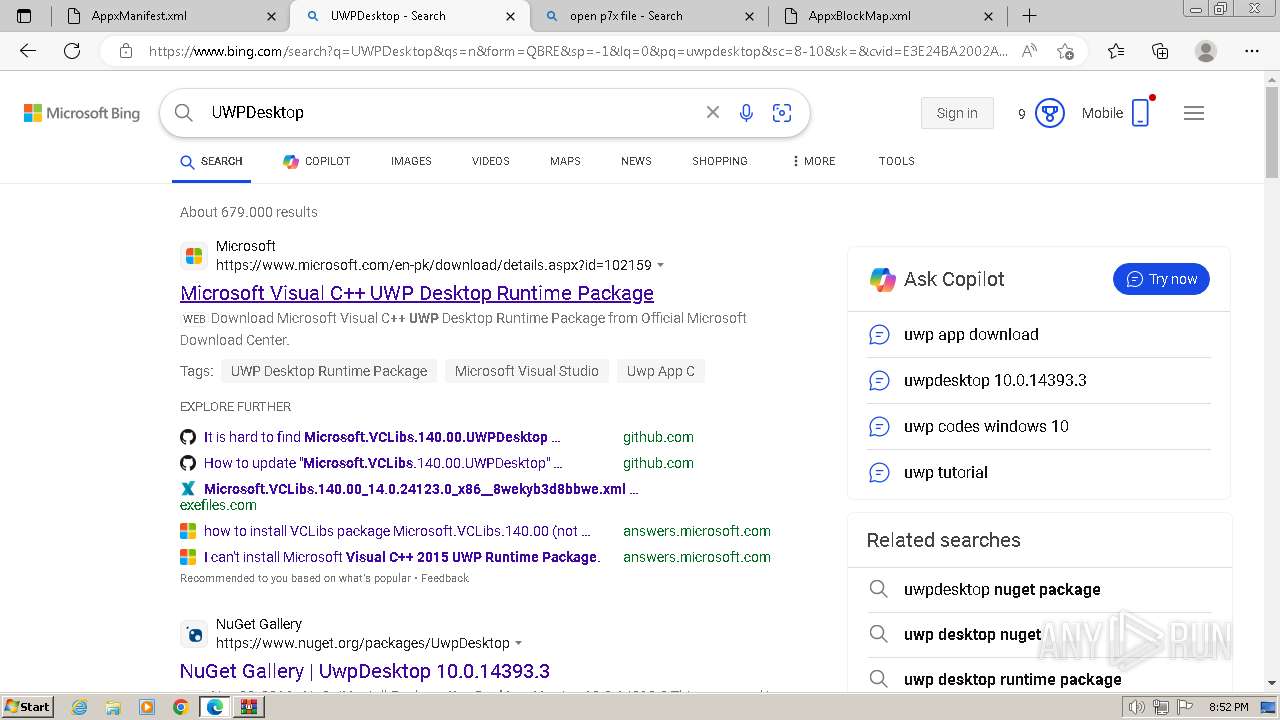Clear the search box text
Viewport: 1280px width, 720px height.
click(x=713, y=113)
